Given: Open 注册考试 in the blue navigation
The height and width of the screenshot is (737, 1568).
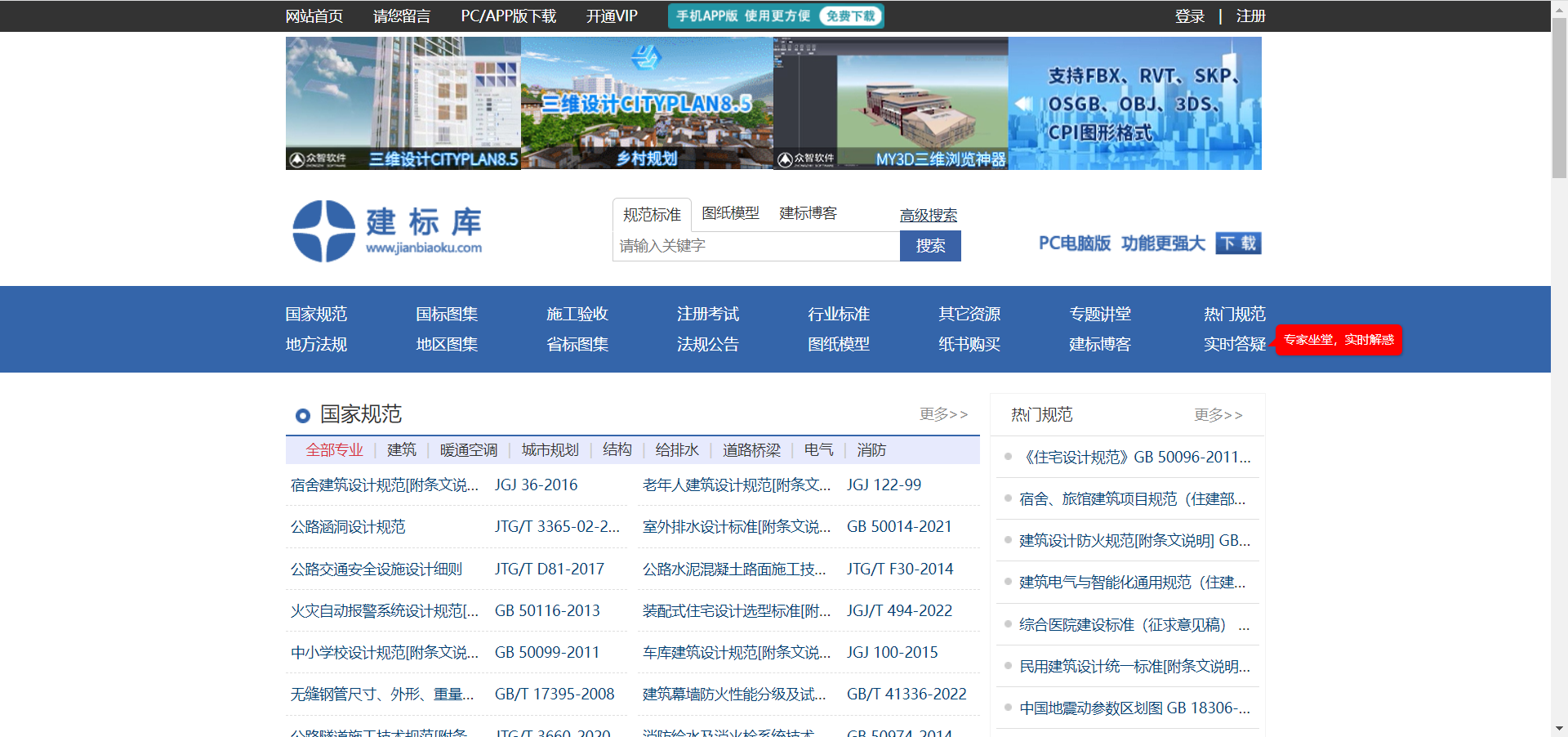Looking at the screenshot, I should 708,314.
